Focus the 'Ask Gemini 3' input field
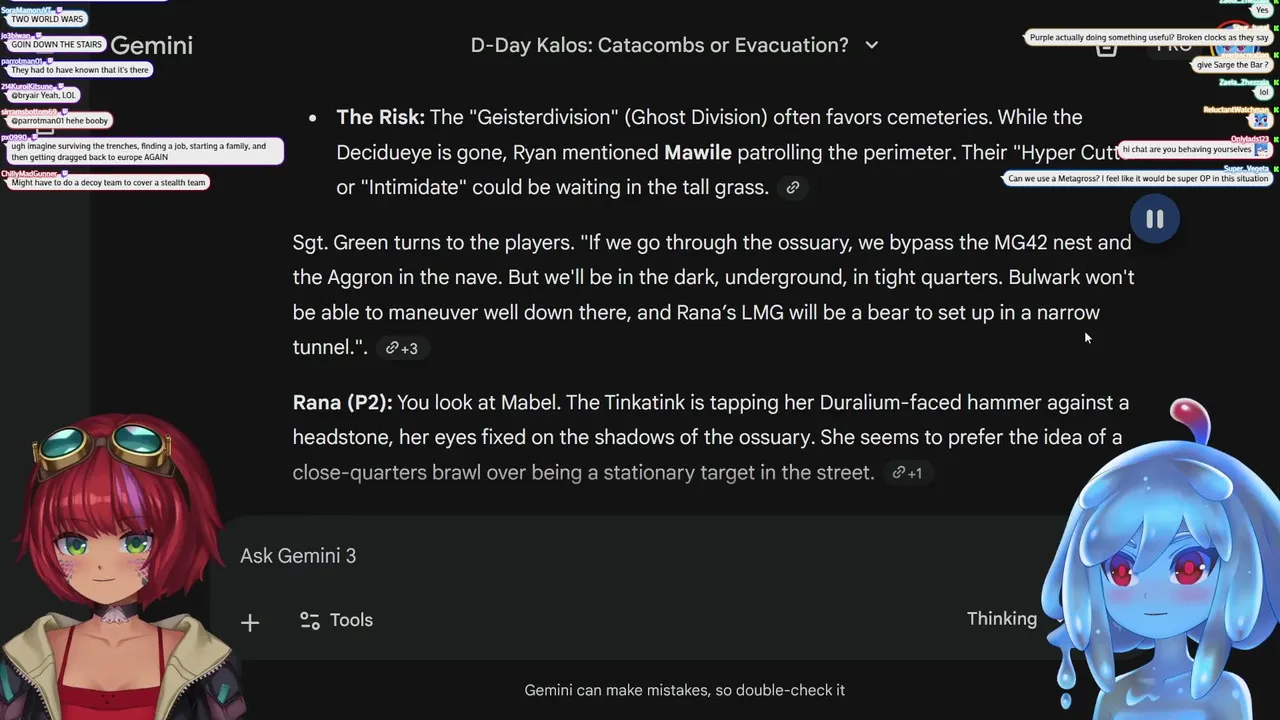This screenshot has height=720, width=1280. pos(600,556)
